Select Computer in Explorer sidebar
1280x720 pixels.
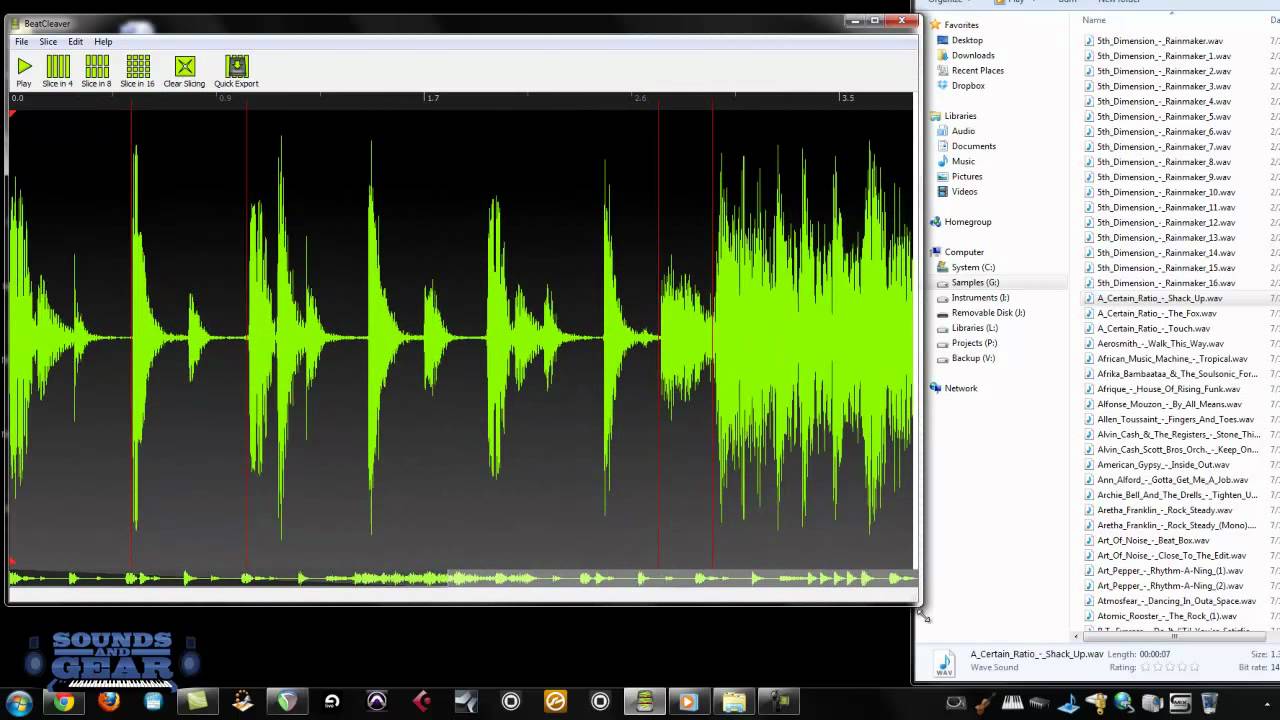(964, 252)
